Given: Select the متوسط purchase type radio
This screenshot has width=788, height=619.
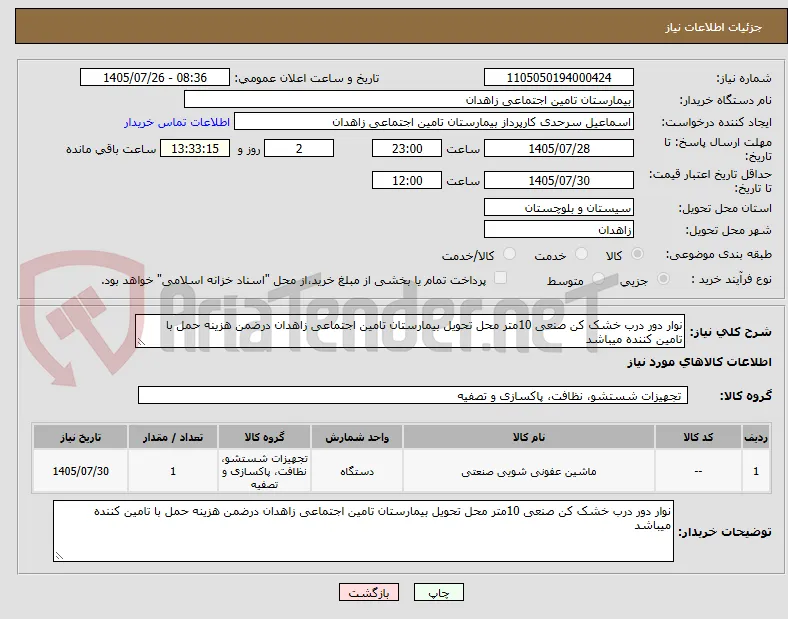Looking at the screenshot, I should [x=598, y=278].
